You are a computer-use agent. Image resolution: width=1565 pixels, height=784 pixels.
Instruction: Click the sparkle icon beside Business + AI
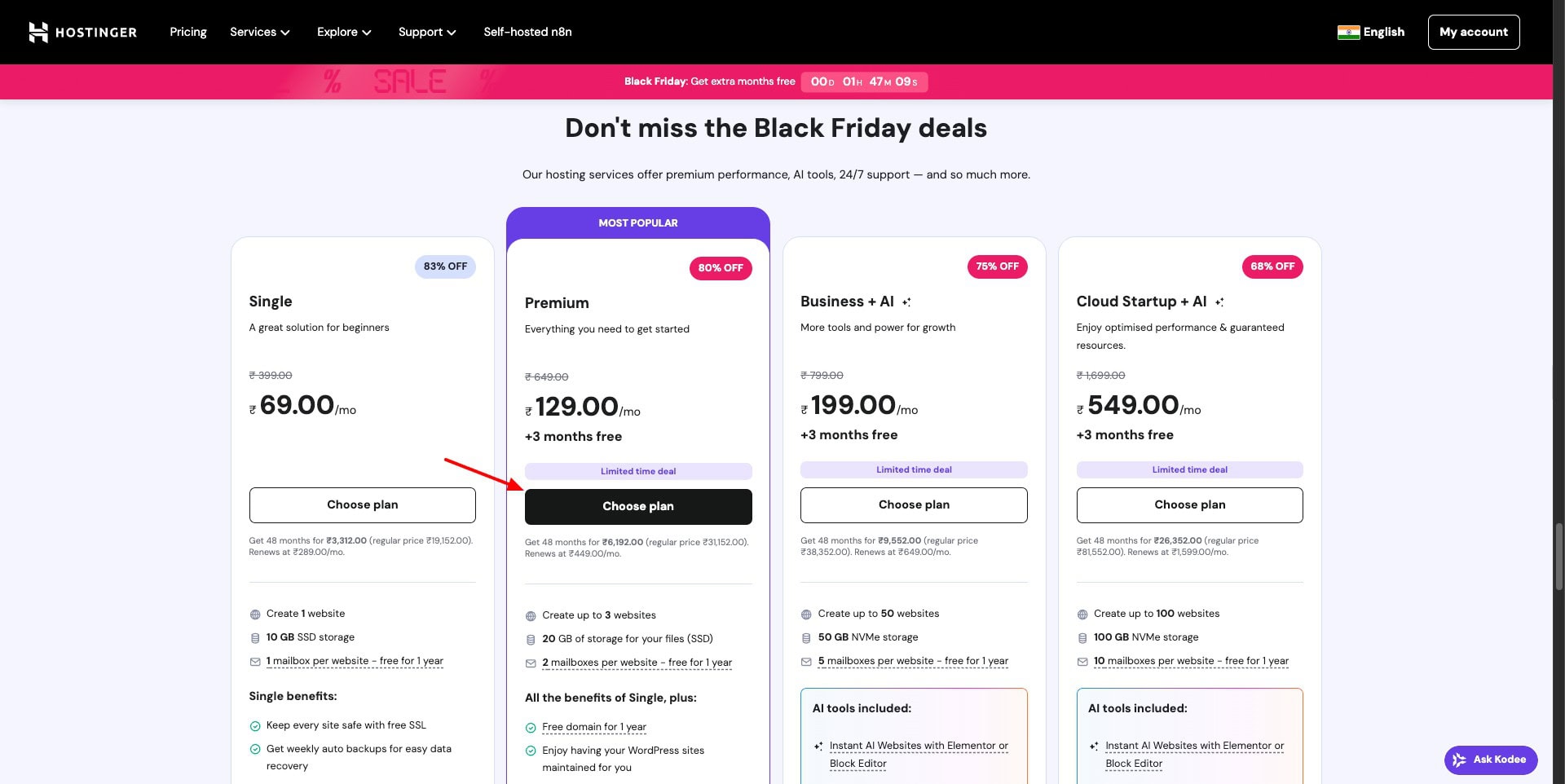coord(906,302)
